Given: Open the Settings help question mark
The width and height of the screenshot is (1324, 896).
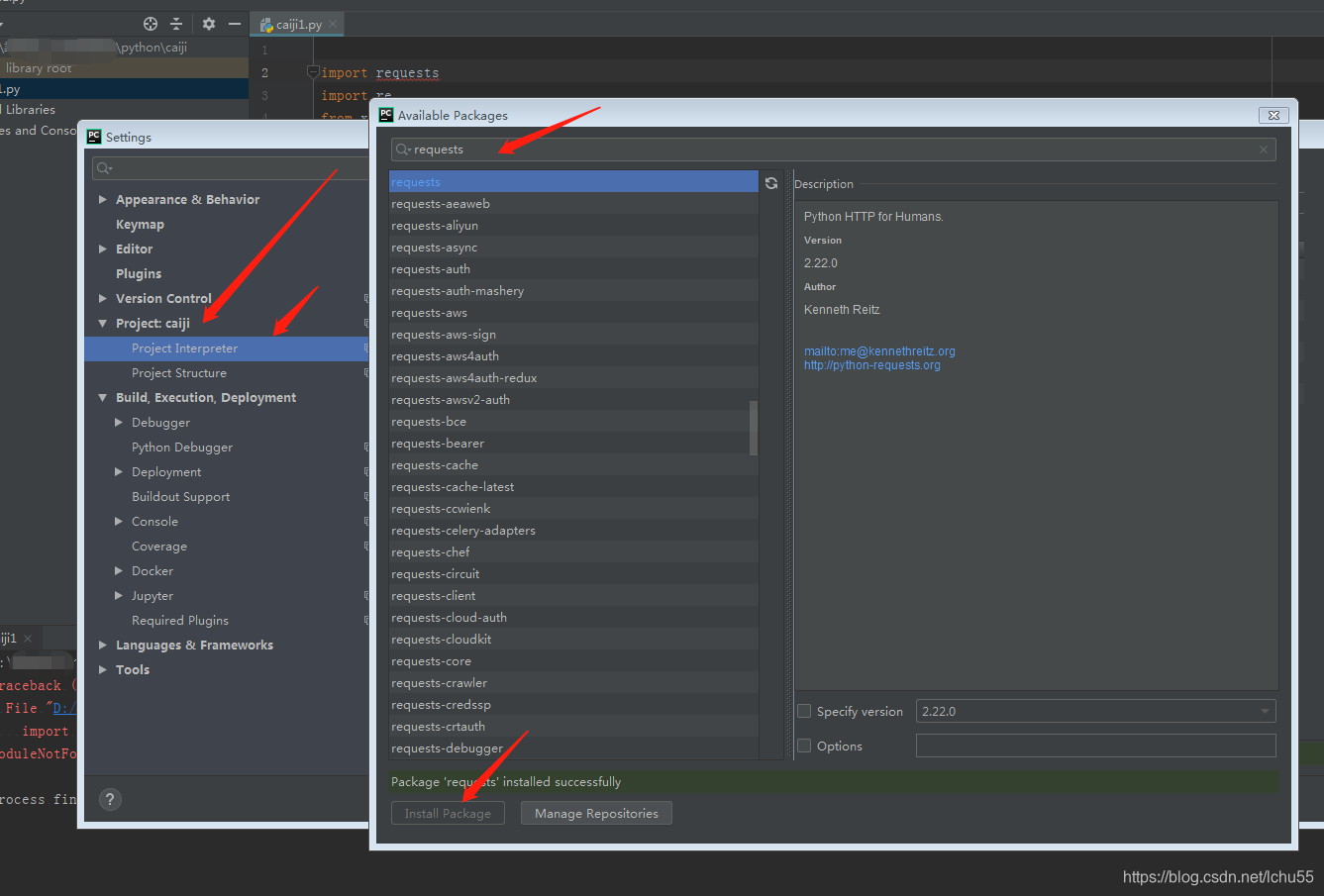Looking at the screenshot, I should coord(110,799).
